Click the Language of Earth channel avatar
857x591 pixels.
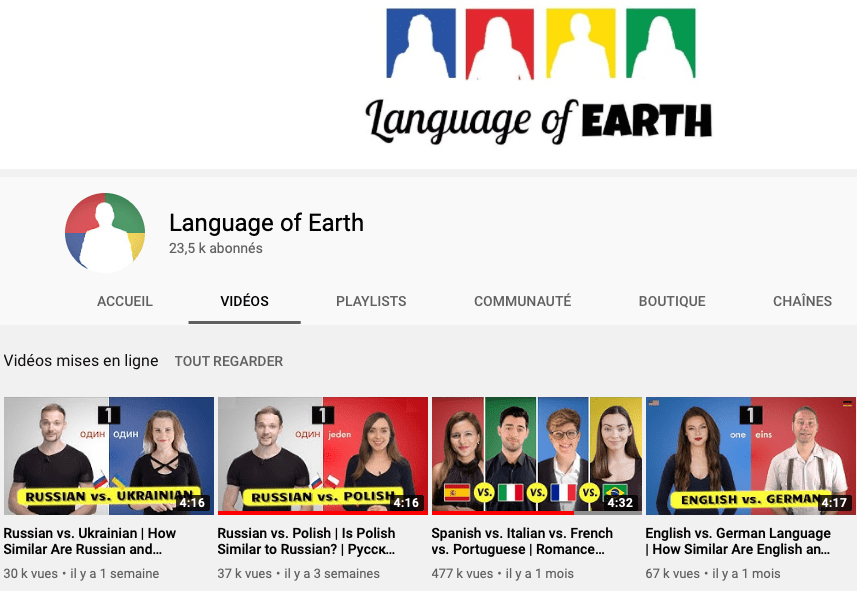click(105, 233)
